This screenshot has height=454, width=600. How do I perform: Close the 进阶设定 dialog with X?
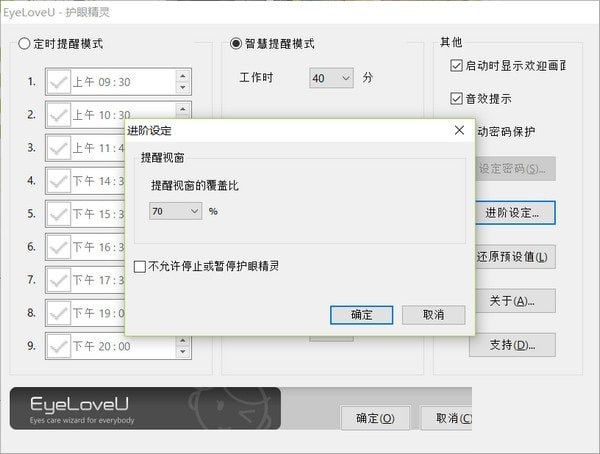(x=460, y=130)
